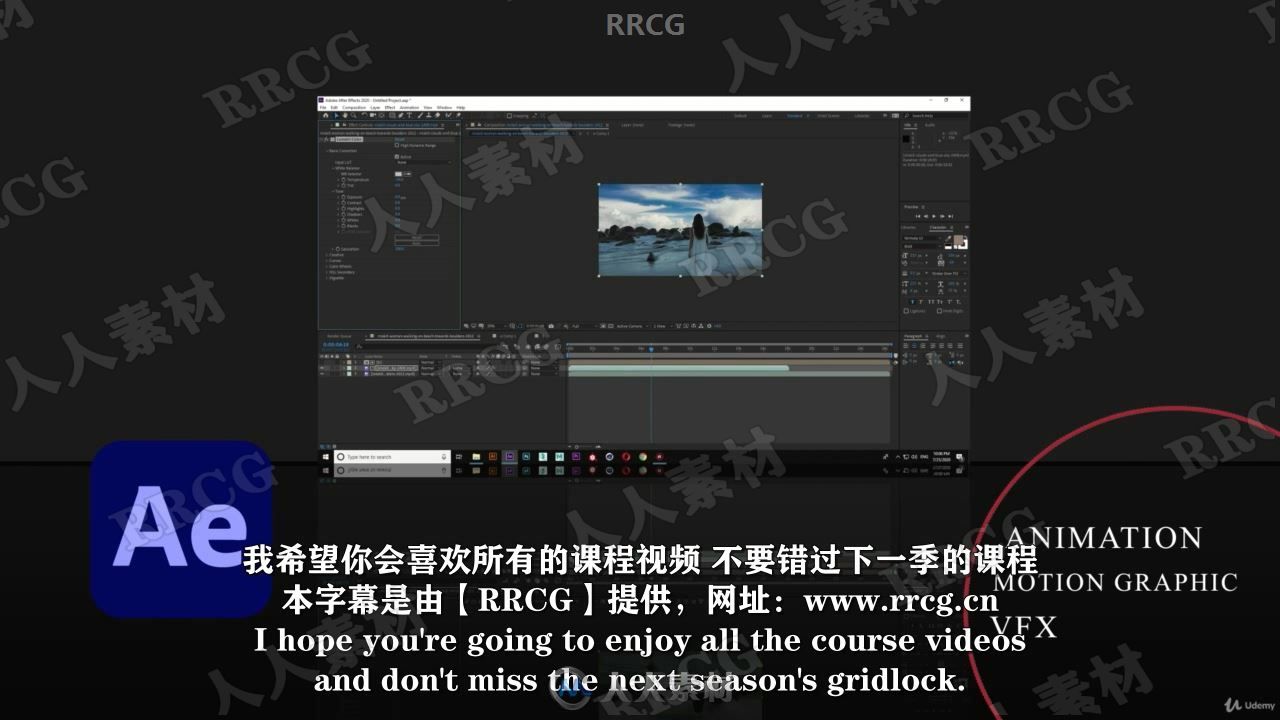Expand the Color Wheels section
Screen dimensions: 1280x720
(327, 266)
